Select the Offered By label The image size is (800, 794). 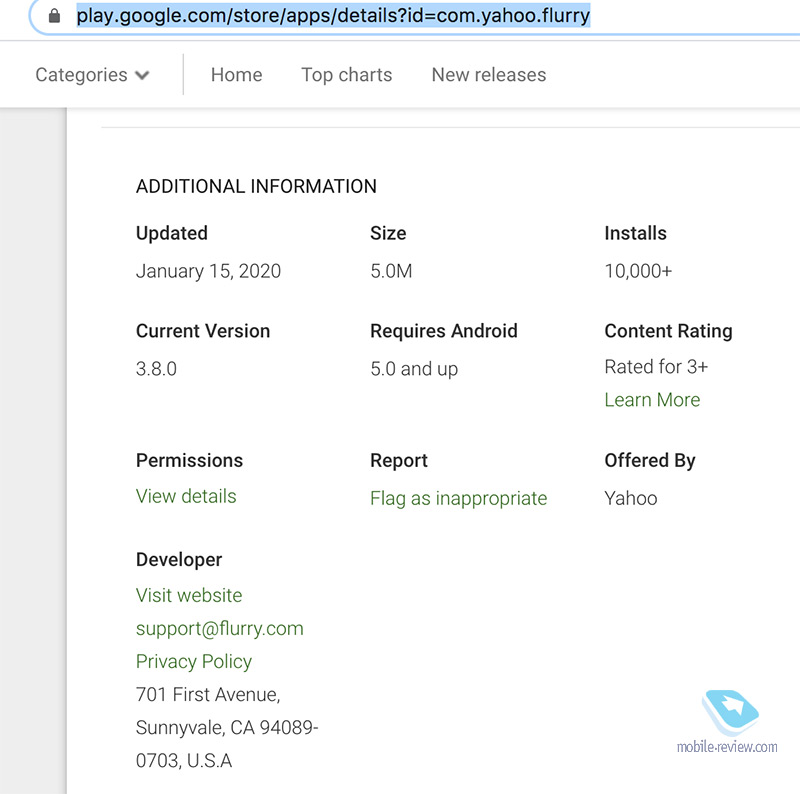pos(650,461)
